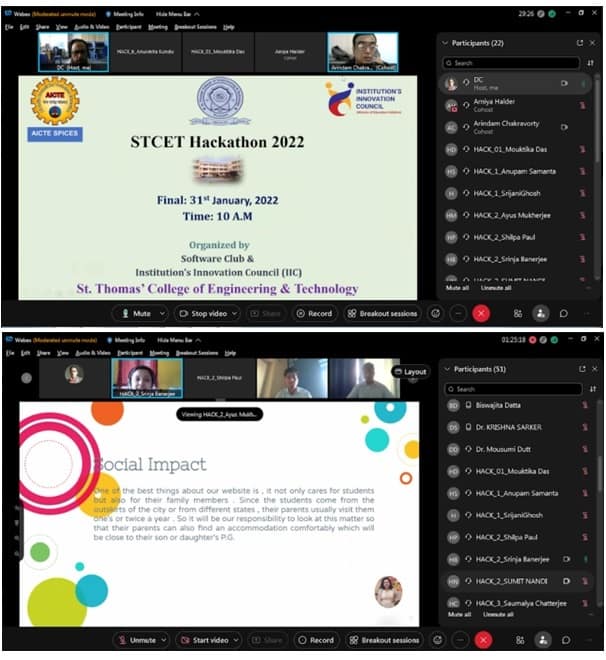Click the Search field in the Participants (22) panel
This screenshot has height=660, width=606.
pos(511,63)
